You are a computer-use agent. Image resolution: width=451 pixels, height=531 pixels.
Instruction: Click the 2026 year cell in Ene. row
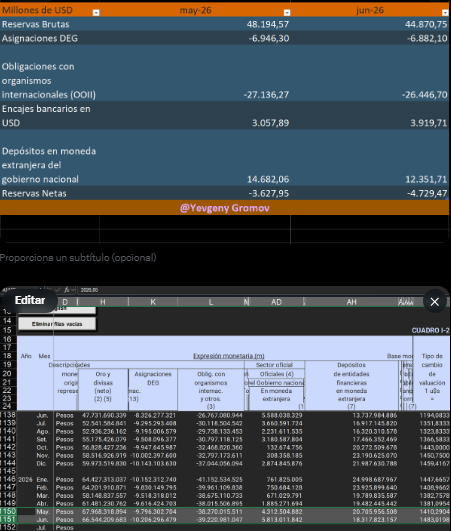(25, 480)
